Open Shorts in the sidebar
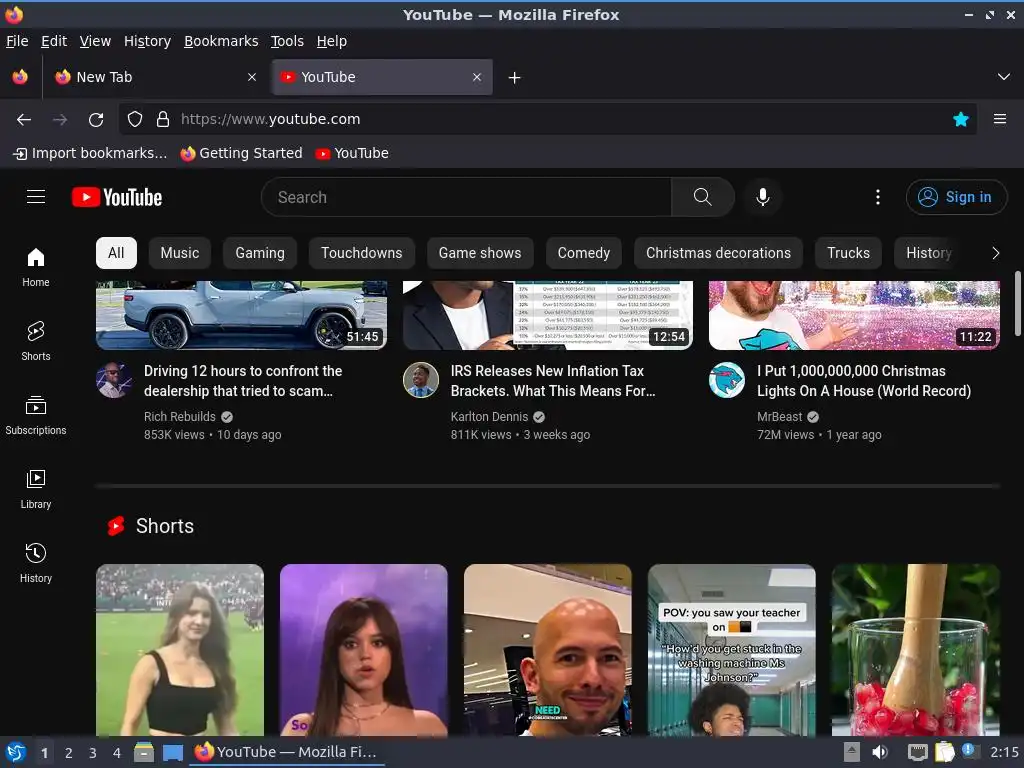 click(x=36, y=342)
